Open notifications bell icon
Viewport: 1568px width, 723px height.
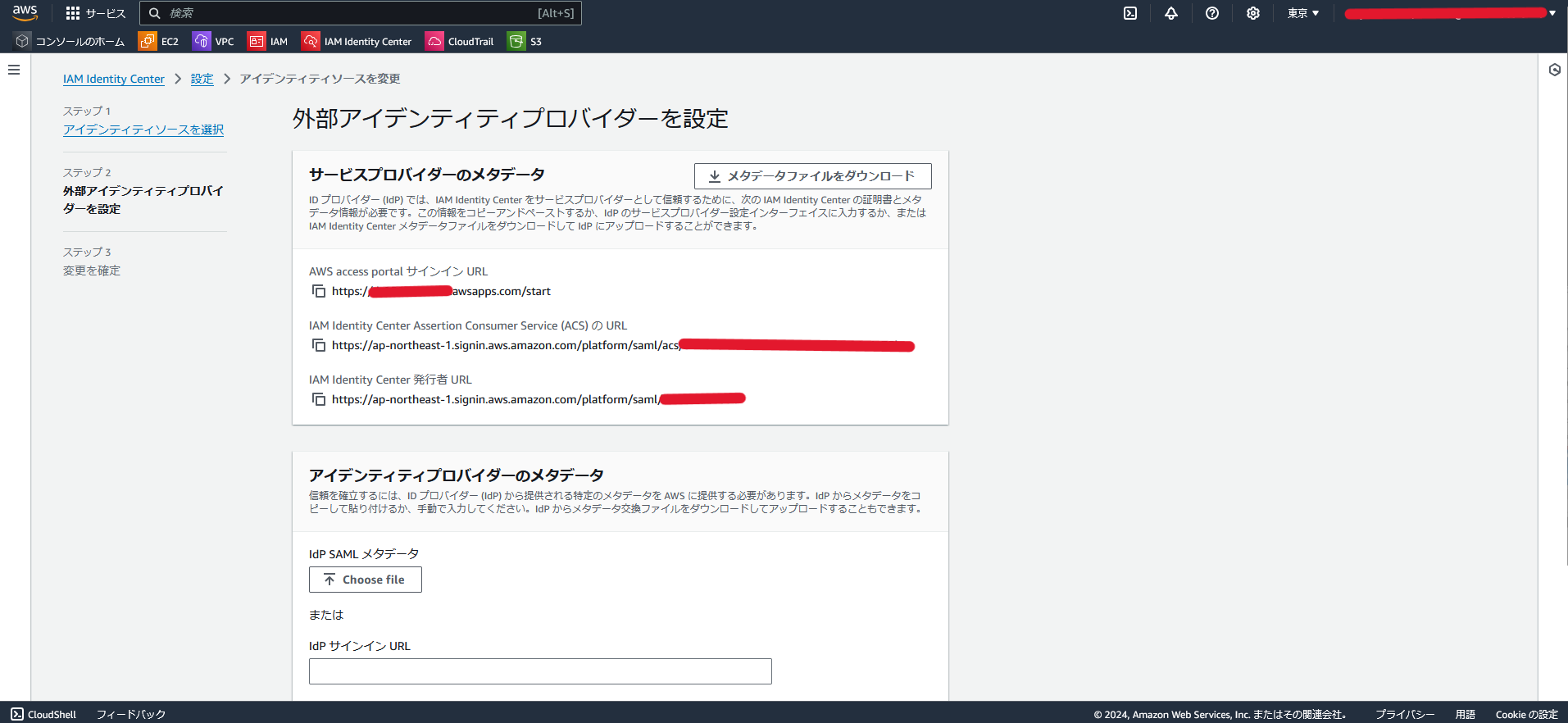click(x=1171, y=13)
